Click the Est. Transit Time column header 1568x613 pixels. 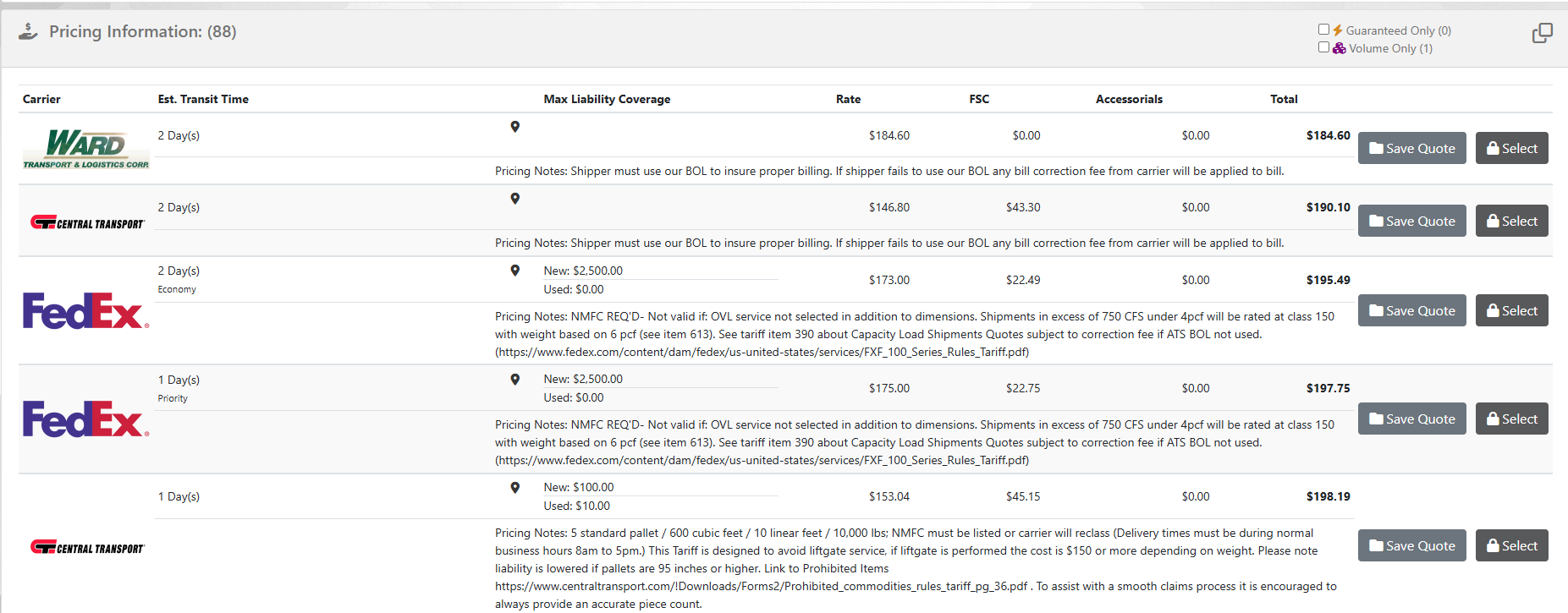203,99
